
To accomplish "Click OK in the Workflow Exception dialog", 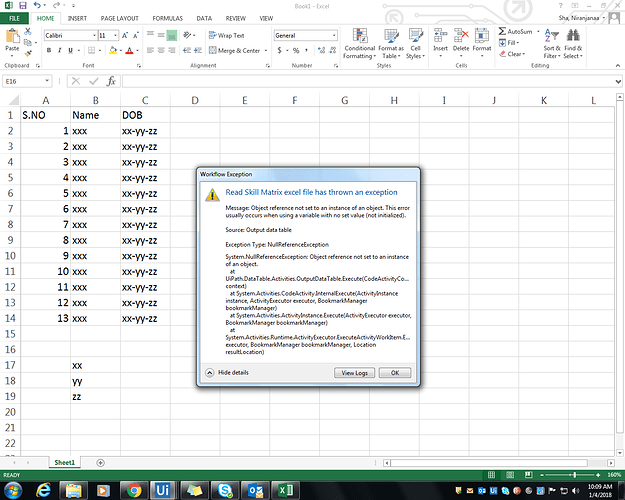I will click(395, 373).
